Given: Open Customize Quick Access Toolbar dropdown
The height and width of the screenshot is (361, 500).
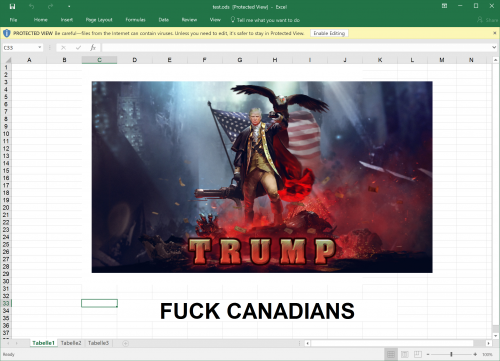Looking at the screenshot, I should point(69,7).
